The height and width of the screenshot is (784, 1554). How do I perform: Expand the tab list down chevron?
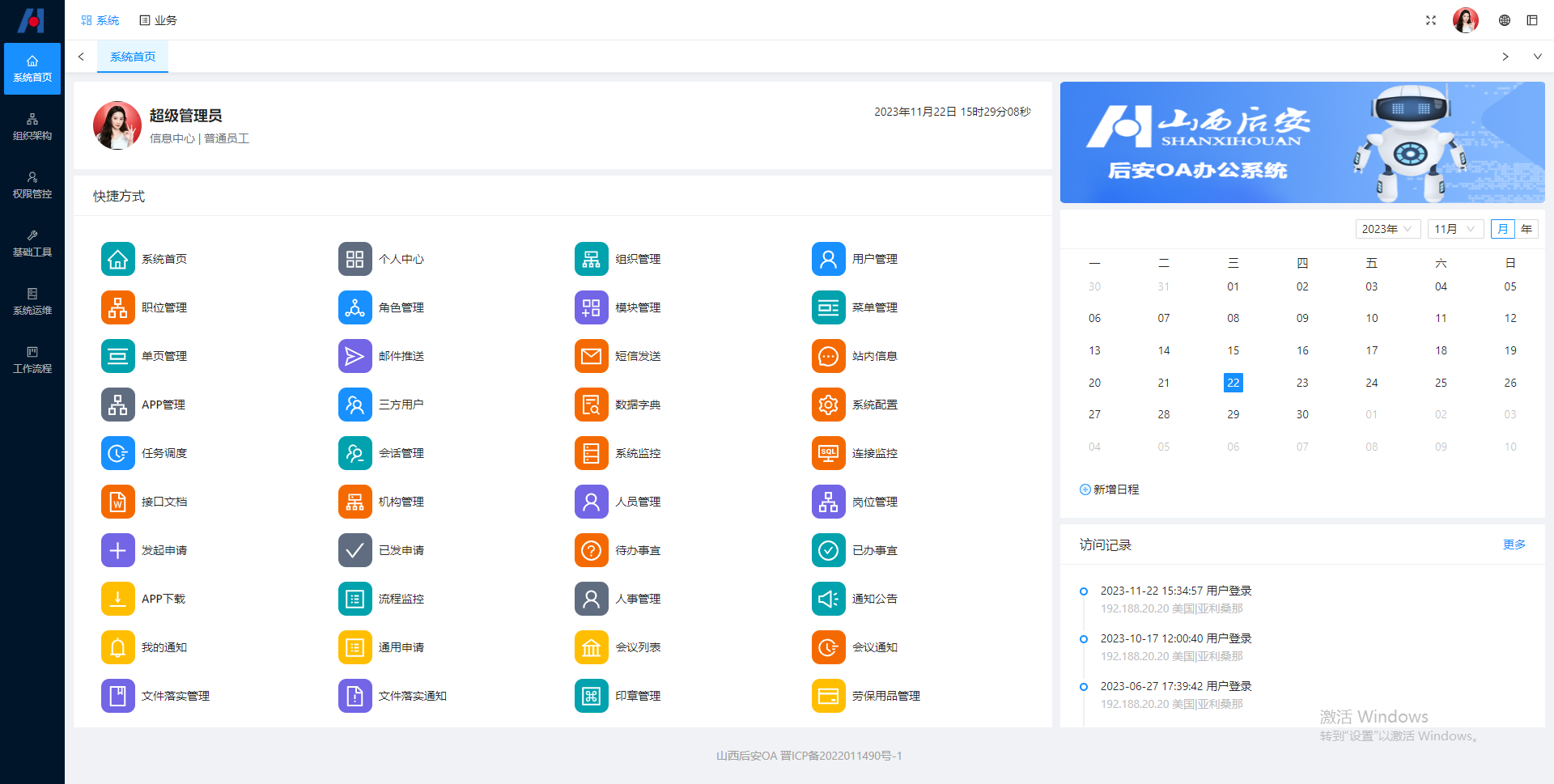(x=1537, y=57)
